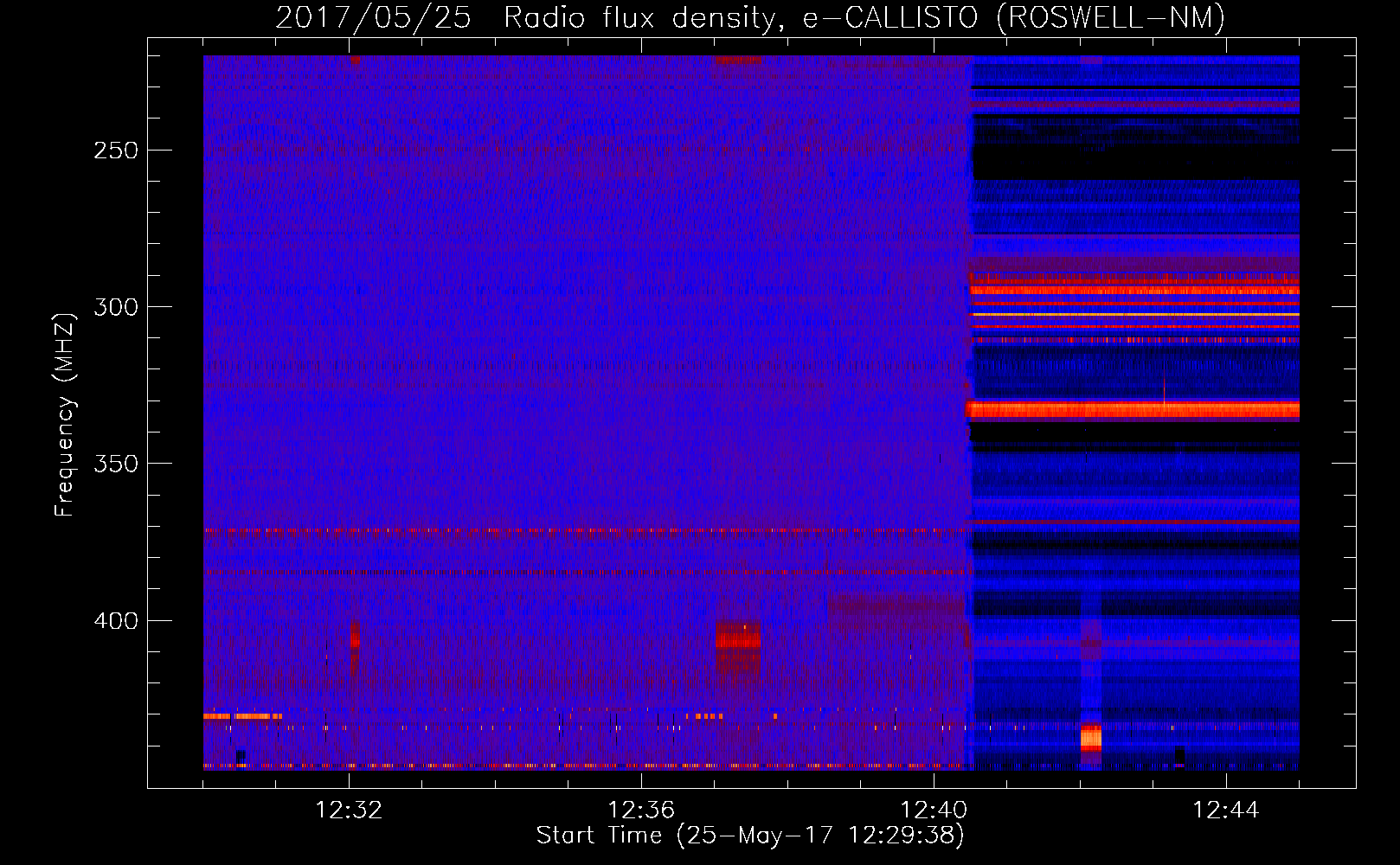The height and width of the screenshot is (865, 1400).
Task: Click the 300 frequency tick label
Action: [x=116, y=307]
